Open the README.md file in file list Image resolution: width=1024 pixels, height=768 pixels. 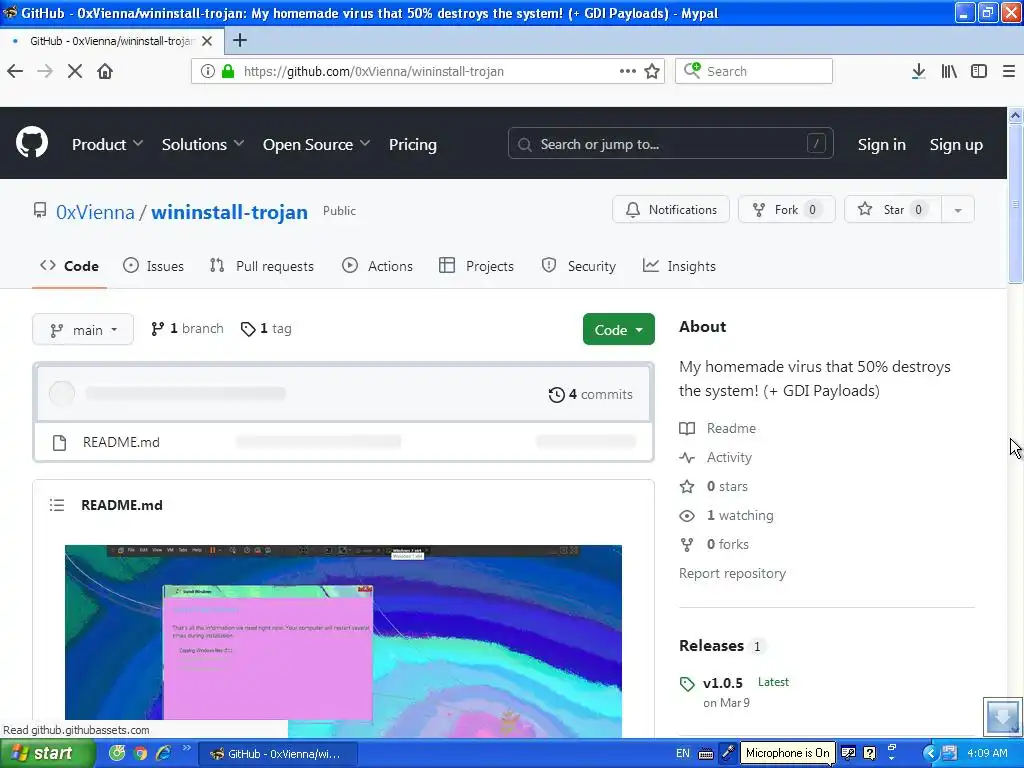pyautogui.click(x=121, y=442)
